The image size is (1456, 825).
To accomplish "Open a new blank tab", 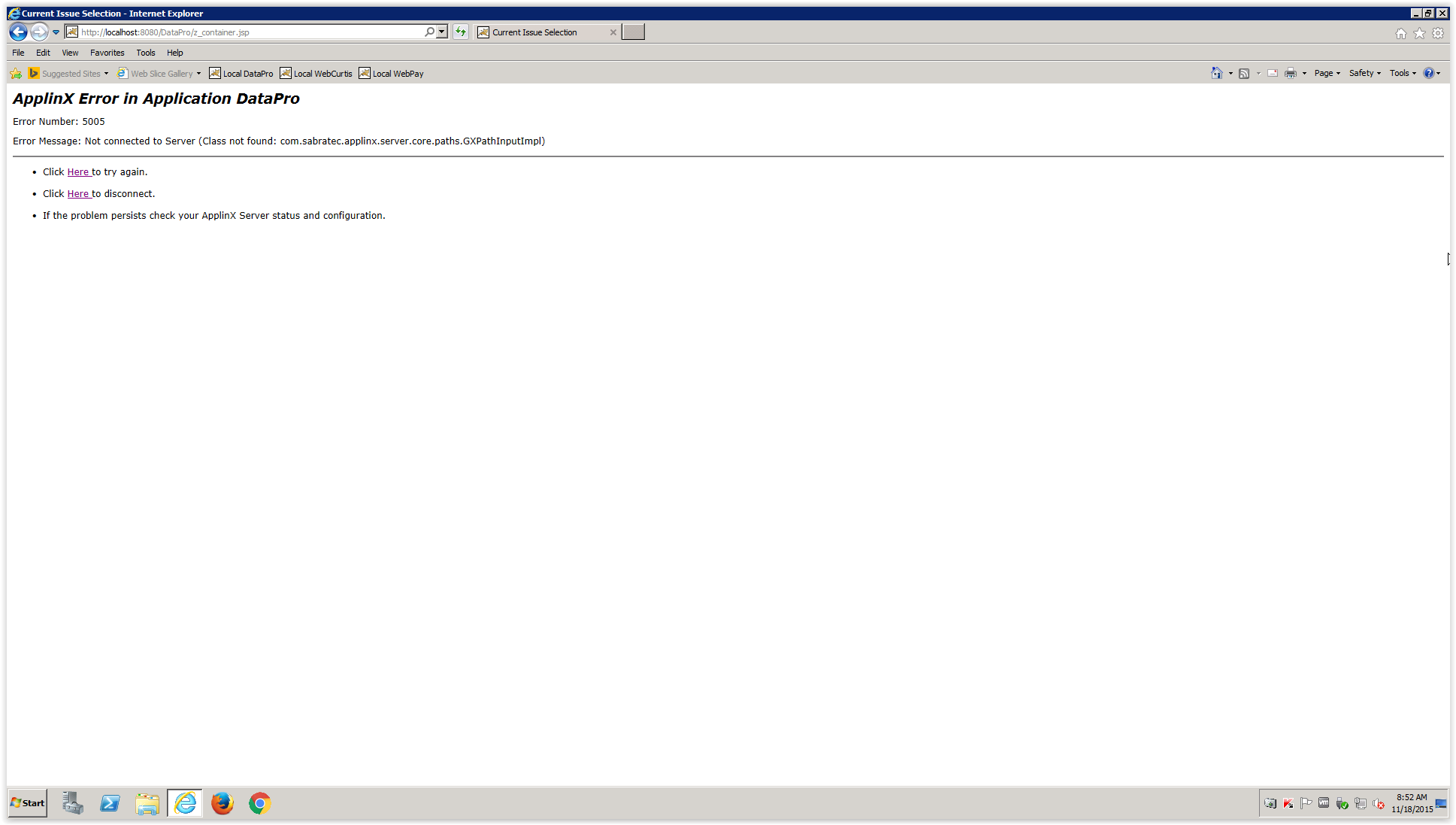I will coord(633,32).
